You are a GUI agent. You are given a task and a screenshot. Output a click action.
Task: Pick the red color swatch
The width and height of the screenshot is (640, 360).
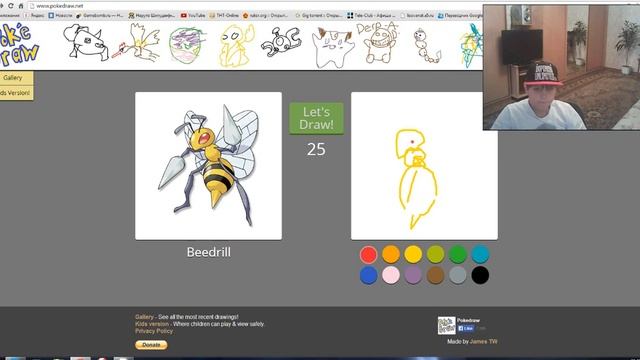pos(369,254)
